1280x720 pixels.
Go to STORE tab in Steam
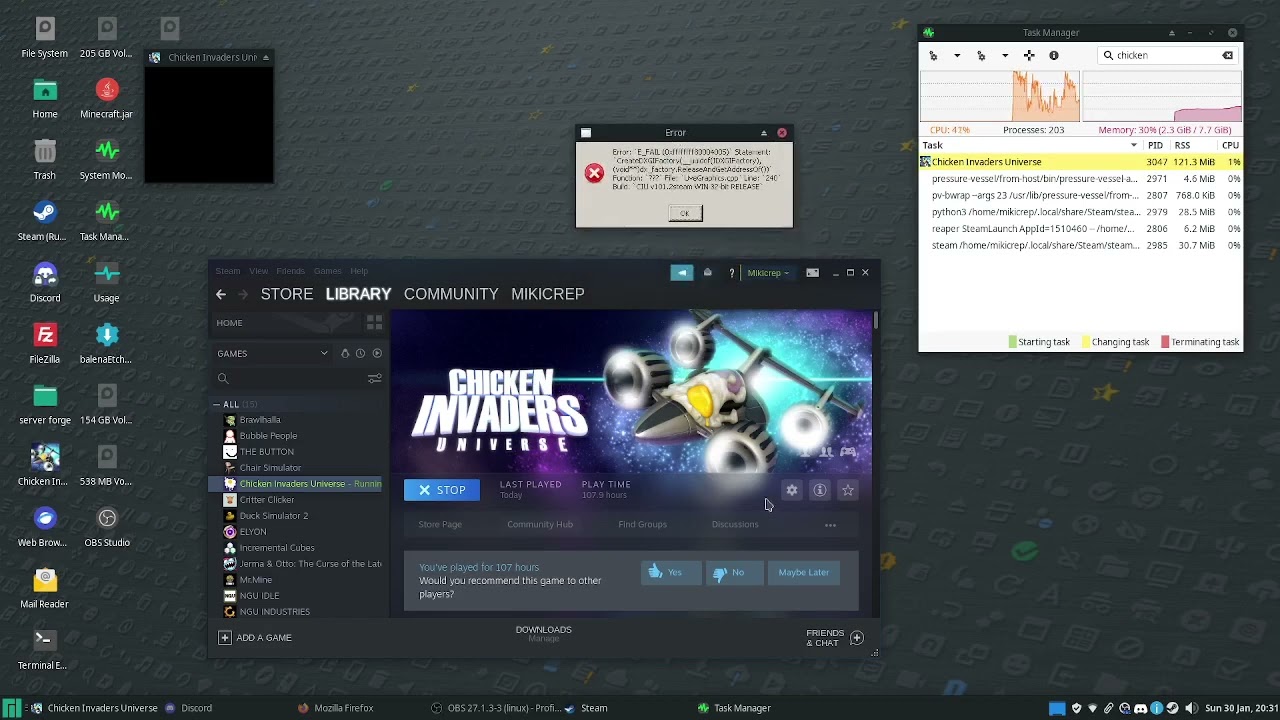pos(287,294)
